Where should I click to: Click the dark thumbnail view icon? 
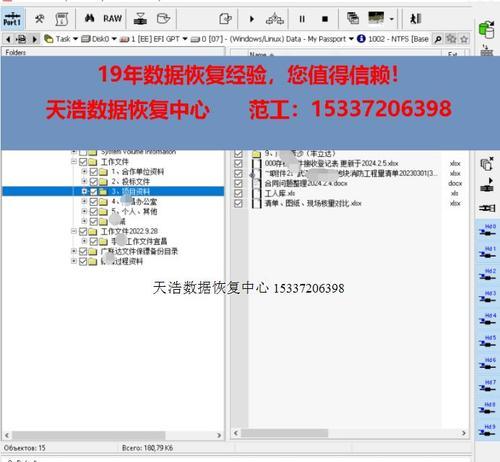376,18
